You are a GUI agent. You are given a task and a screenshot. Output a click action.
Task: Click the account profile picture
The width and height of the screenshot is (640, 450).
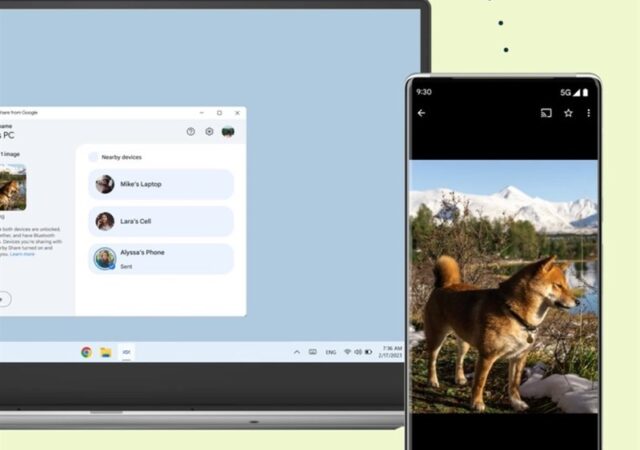pyautogui.click(x=228, y=131)
